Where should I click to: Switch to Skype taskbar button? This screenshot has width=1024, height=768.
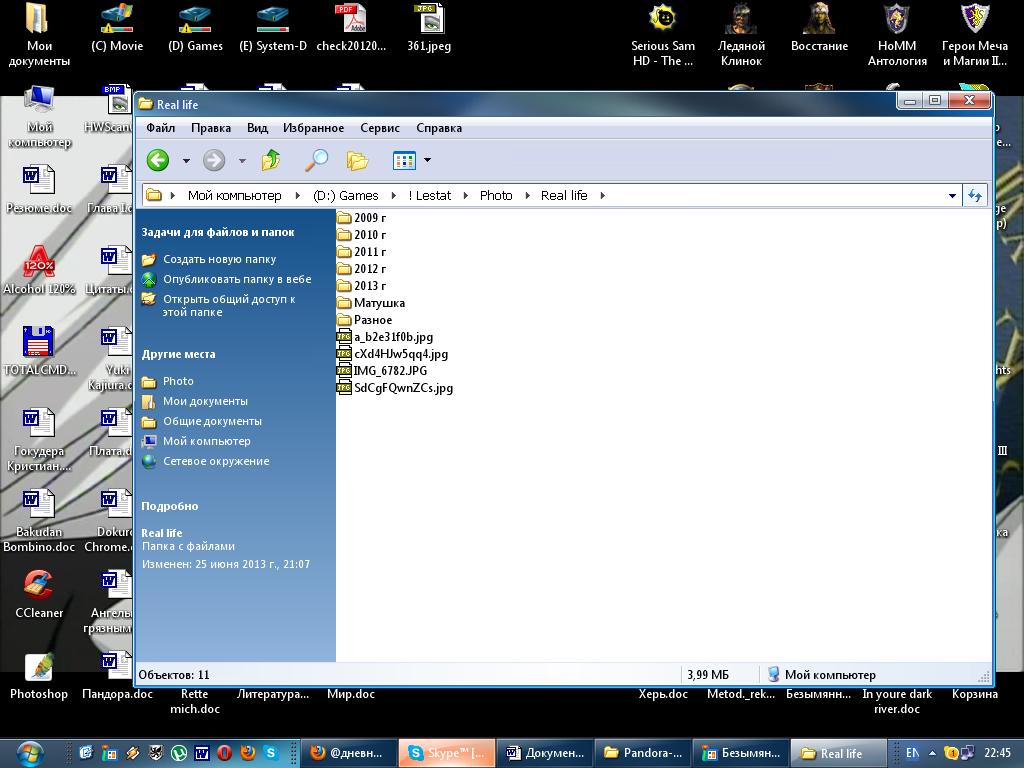447,753
